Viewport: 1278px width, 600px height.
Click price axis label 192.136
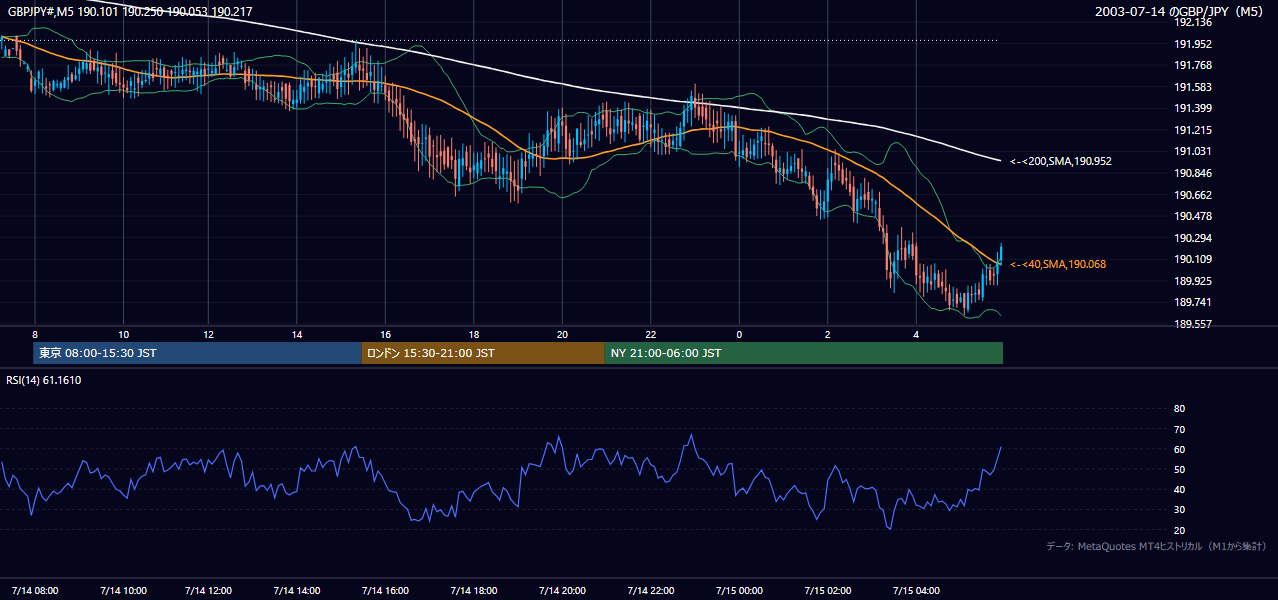[x=1193, y=22]
